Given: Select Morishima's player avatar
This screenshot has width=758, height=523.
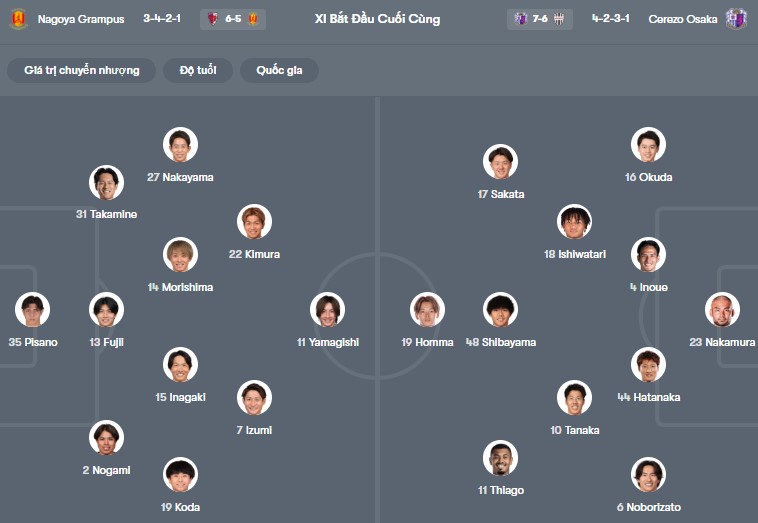Looking at the screenshot, I should click(x=180, y=255).
